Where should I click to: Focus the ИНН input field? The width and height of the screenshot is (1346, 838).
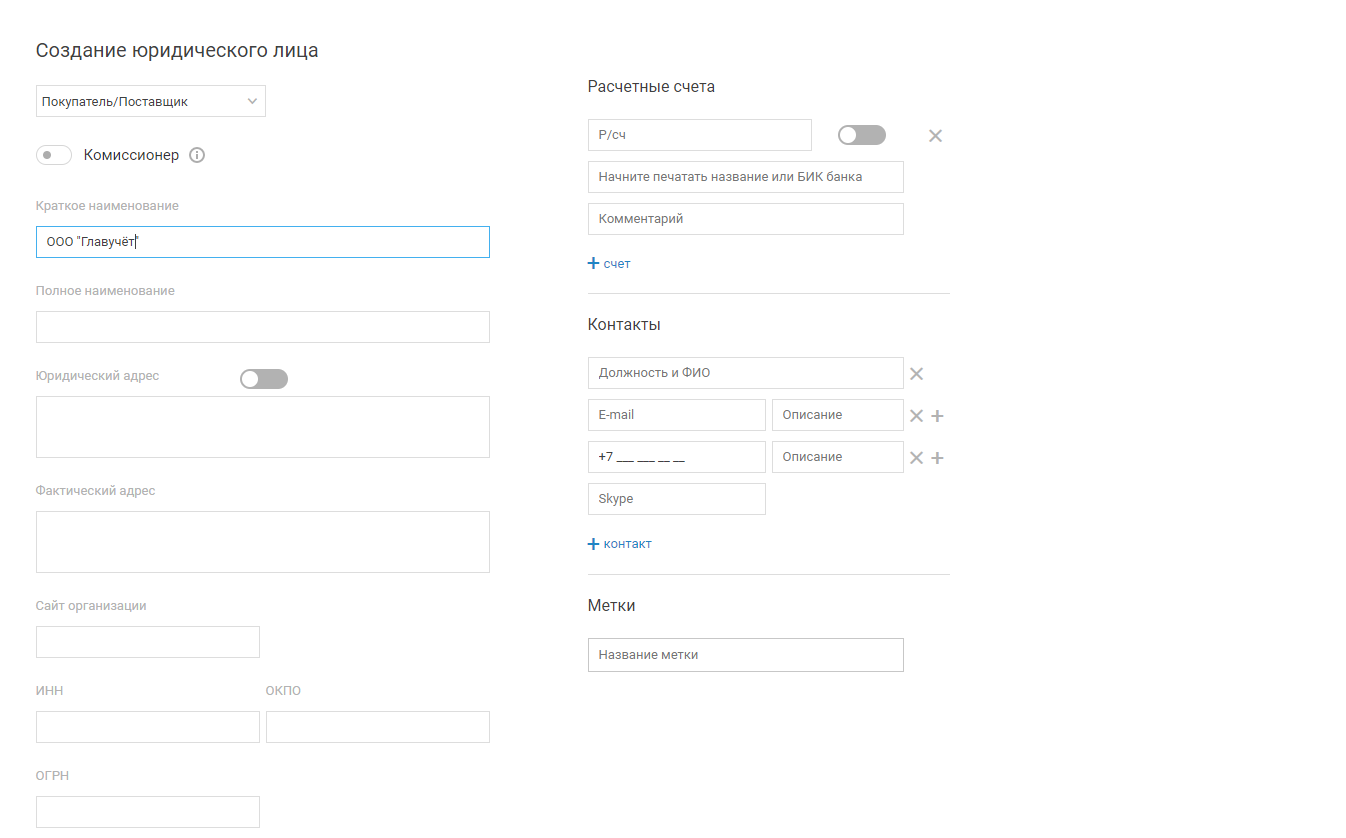pyautogui.click(x=147, y=727)
